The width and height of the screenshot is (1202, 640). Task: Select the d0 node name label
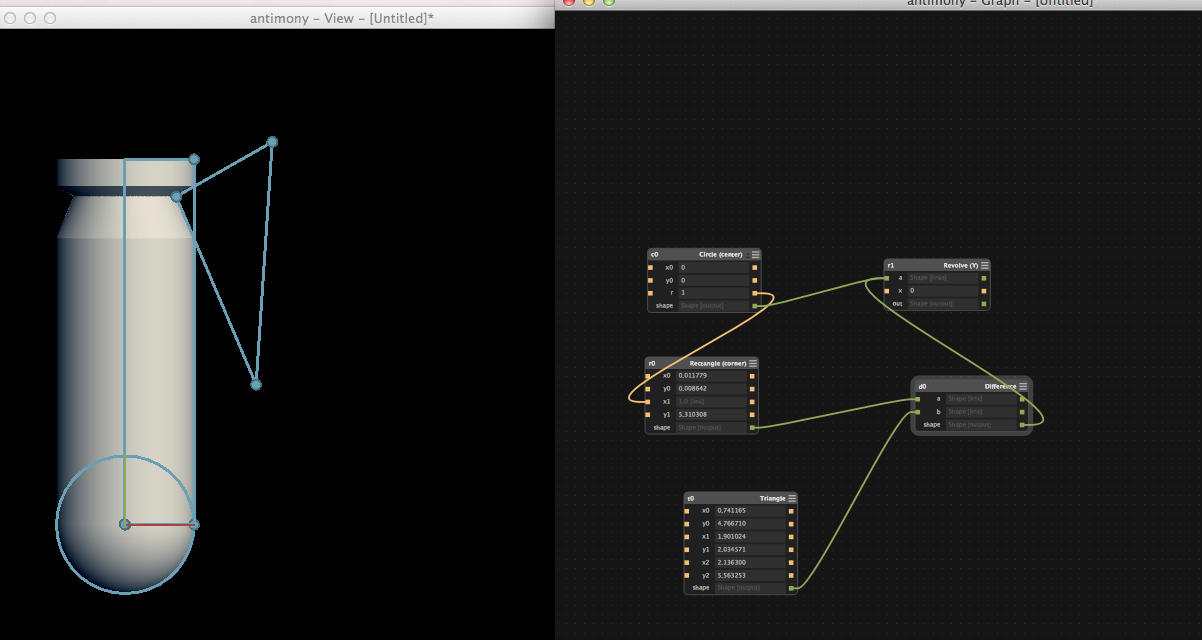click(922, 386)
